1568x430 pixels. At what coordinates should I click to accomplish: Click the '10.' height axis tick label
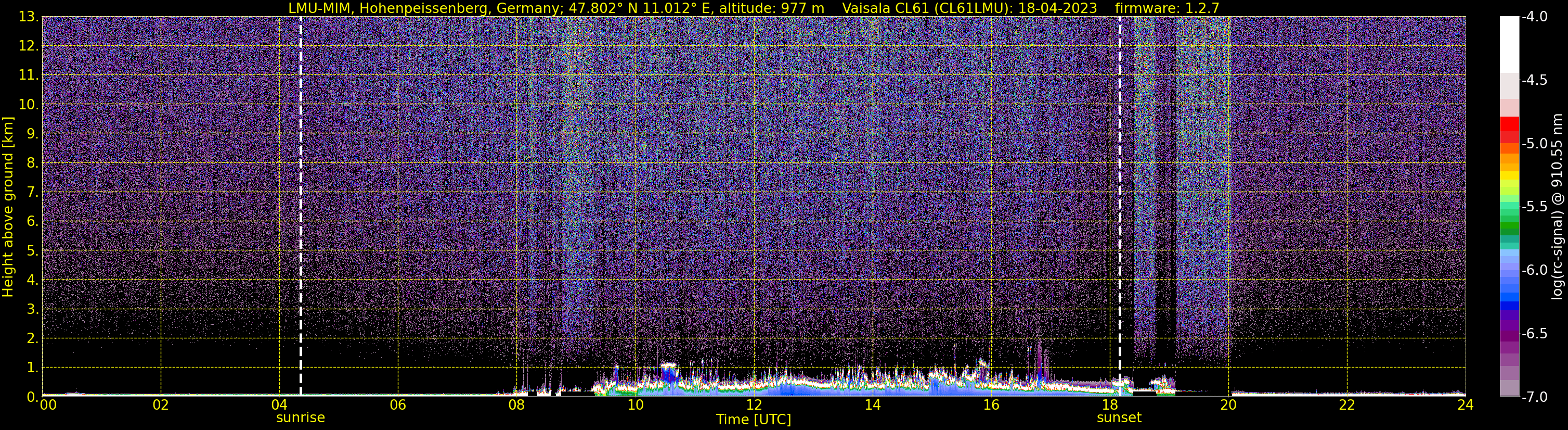[x=29, y=105]
